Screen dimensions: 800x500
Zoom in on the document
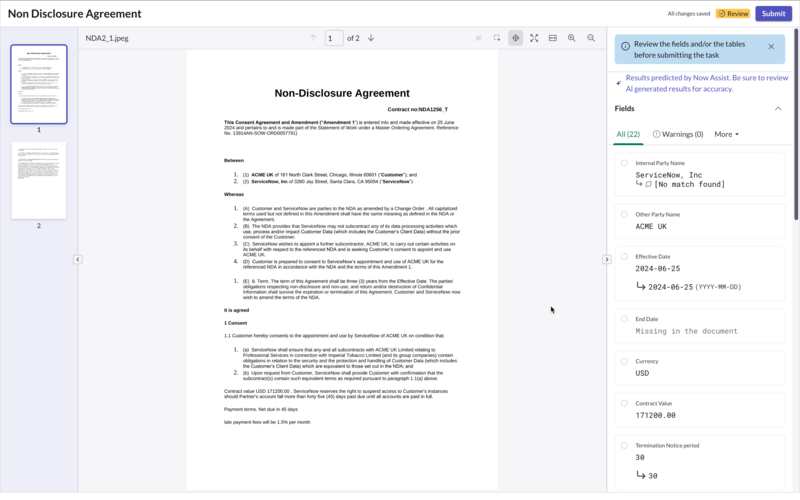tap(571, 38)
